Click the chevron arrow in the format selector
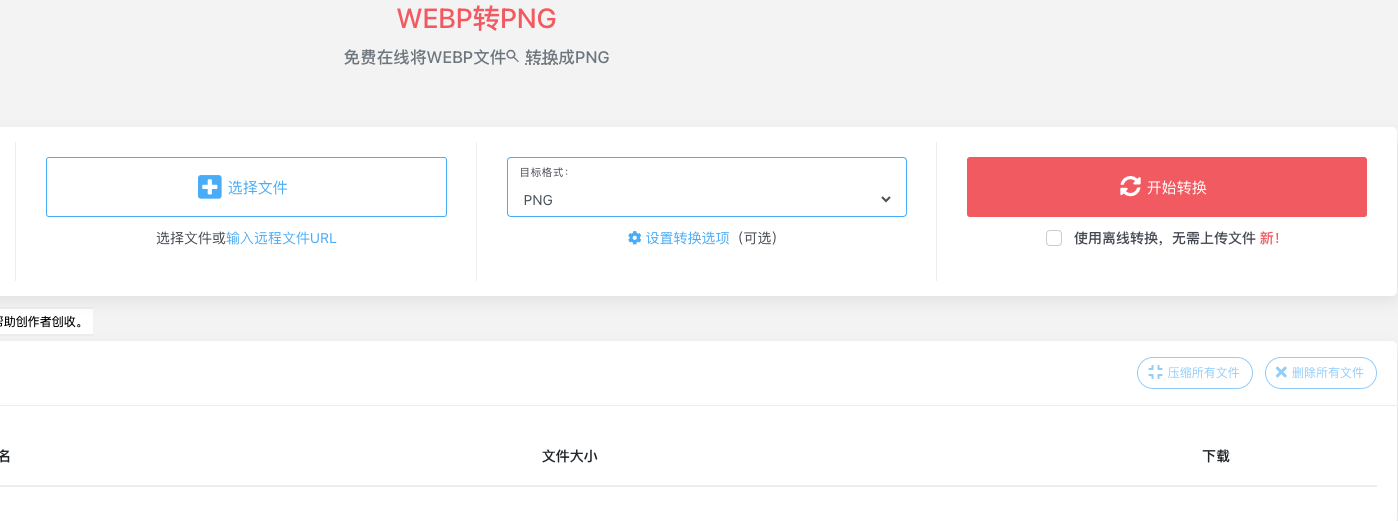The height and width of the screenshot is (521, 1398). (x=885, y=199)
